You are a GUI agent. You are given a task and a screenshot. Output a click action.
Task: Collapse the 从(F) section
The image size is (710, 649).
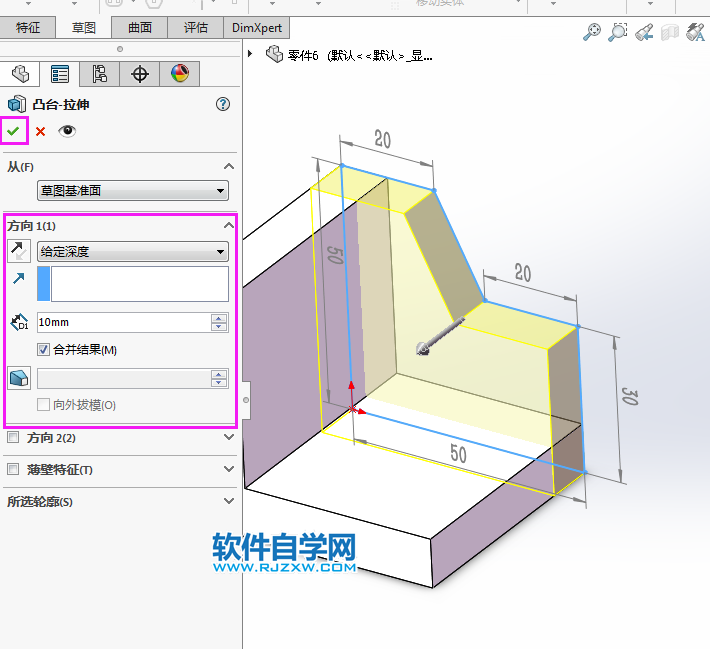tap(229, 166)
